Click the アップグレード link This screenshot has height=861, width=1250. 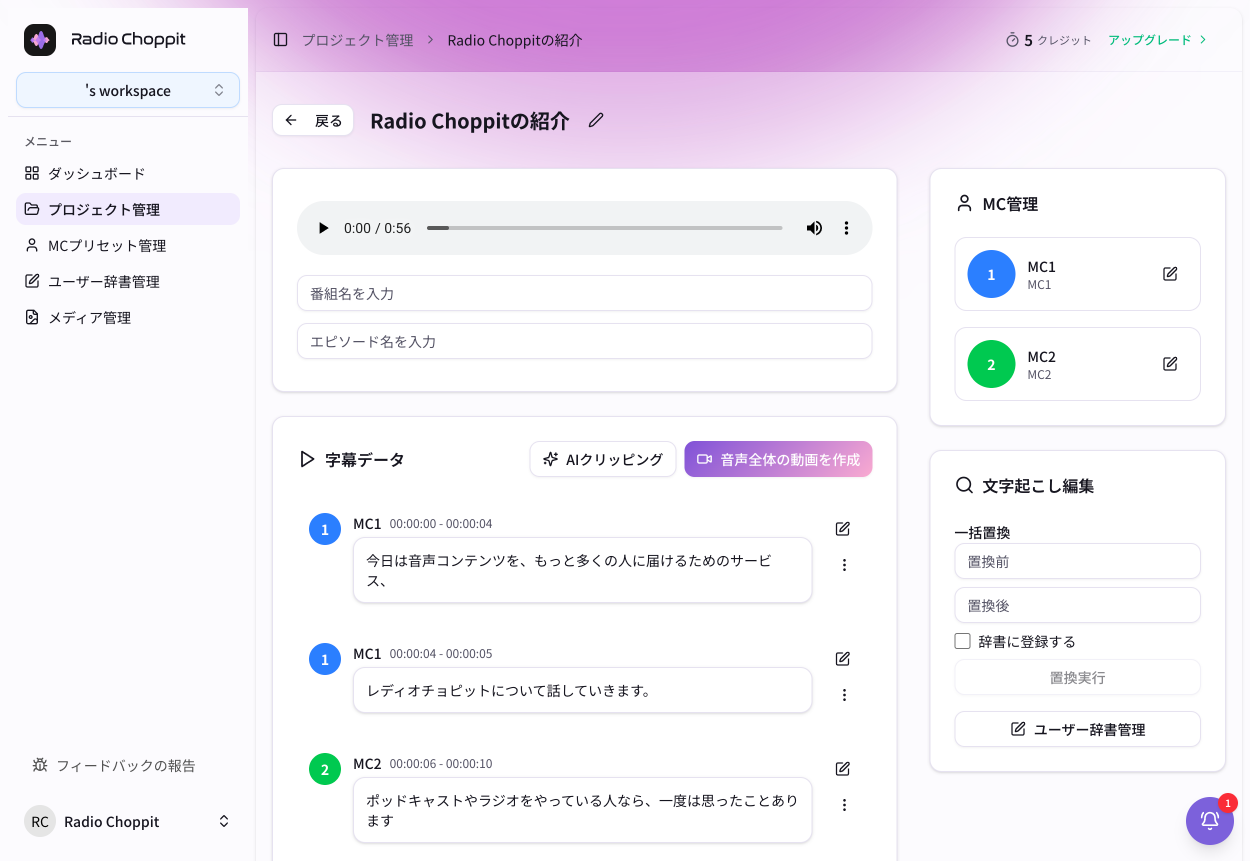(x=1158, y=40)
